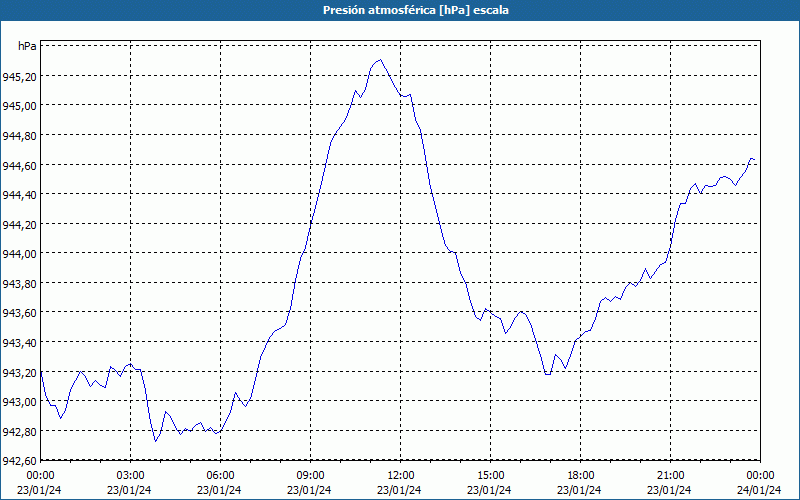
Task: Click the 15:00 time label
Action: [x=490, y=476]
